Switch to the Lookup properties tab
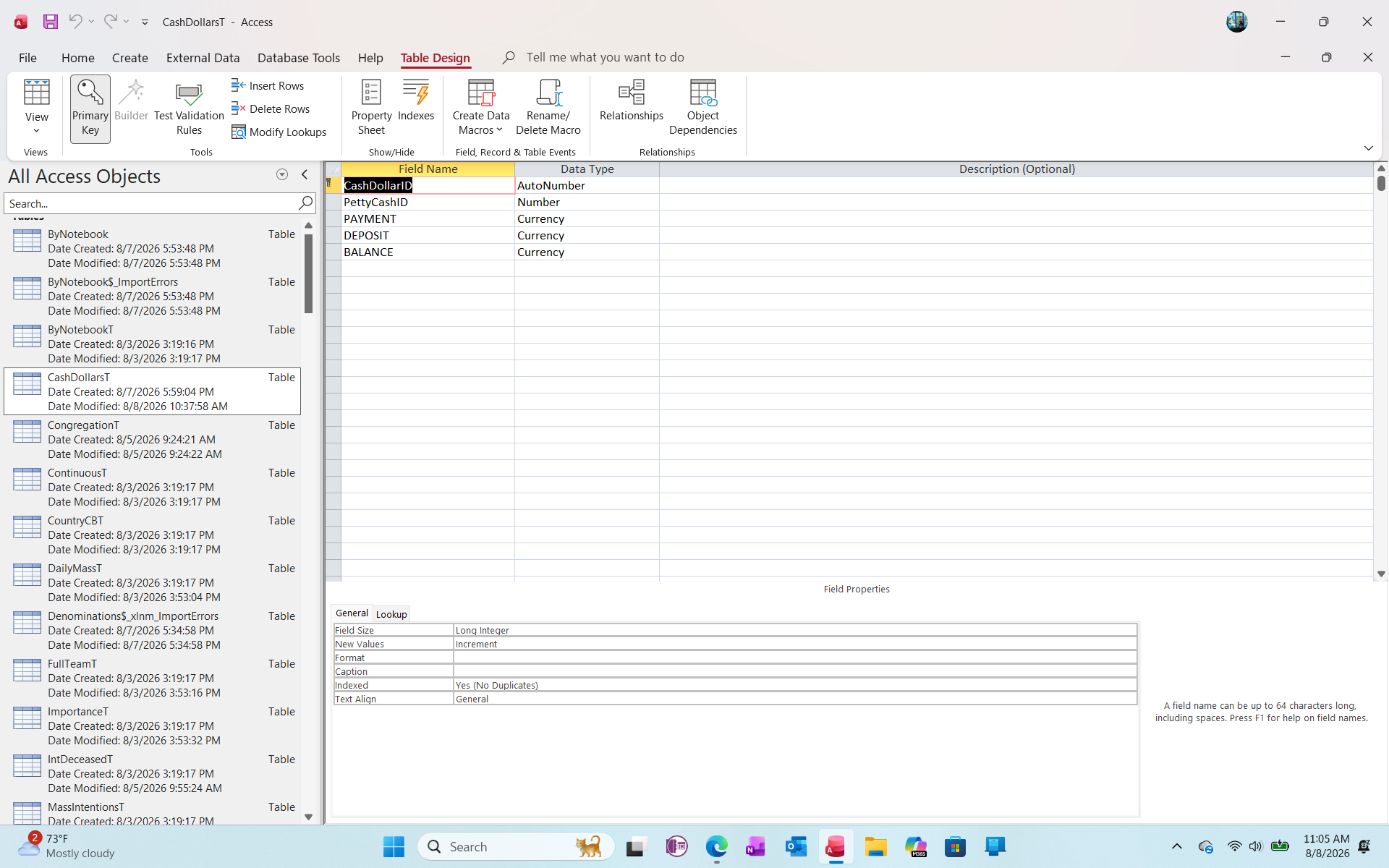1389x868 pixels. [391, 614]
